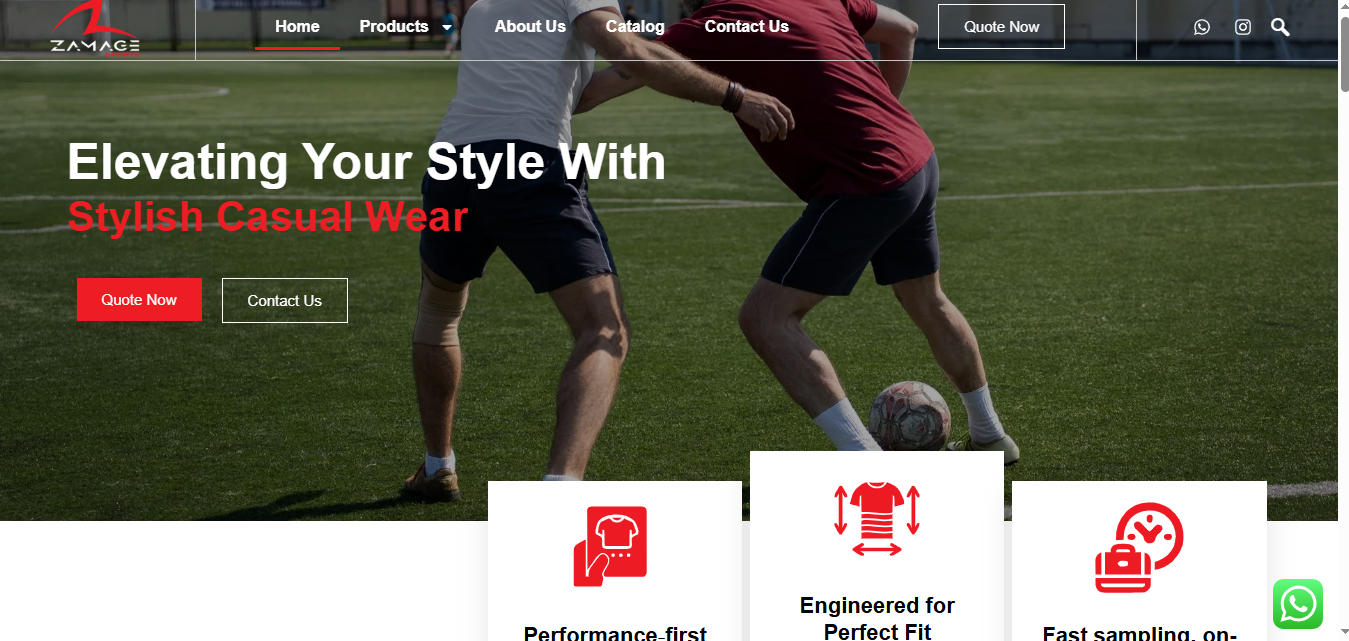1349x641 pixels.
Task: Click the floating green WhatsApp chat button
Action: [x=1298, y=604]
